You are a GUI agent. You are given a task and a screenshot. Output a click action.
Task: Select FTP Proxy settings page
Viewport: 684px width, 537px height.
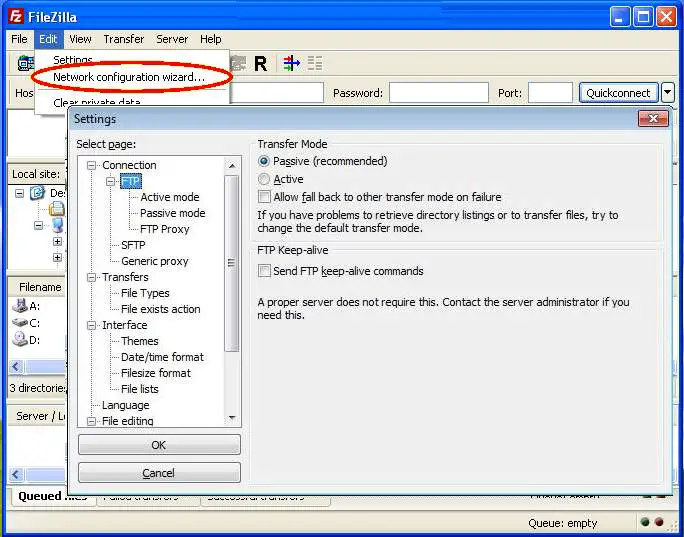[164, 229]
